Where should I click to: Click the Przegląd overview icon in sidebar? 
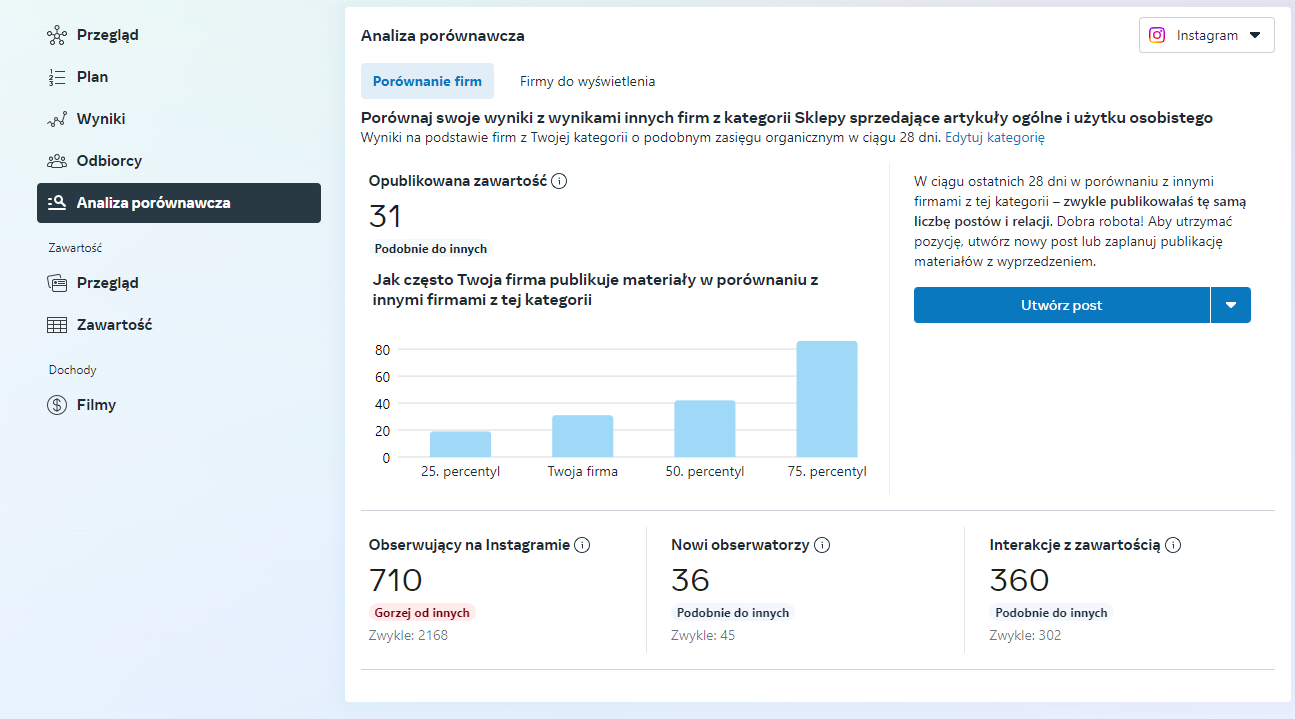pos(57,36)
